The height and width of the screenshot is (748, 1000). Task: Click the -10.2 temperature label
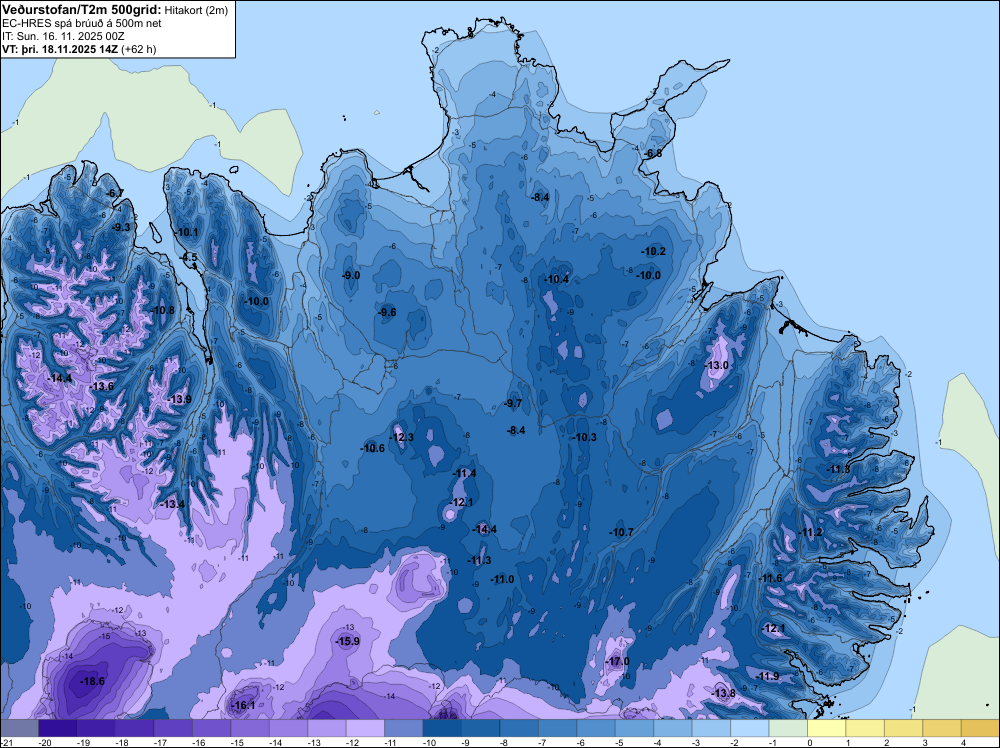654,251
